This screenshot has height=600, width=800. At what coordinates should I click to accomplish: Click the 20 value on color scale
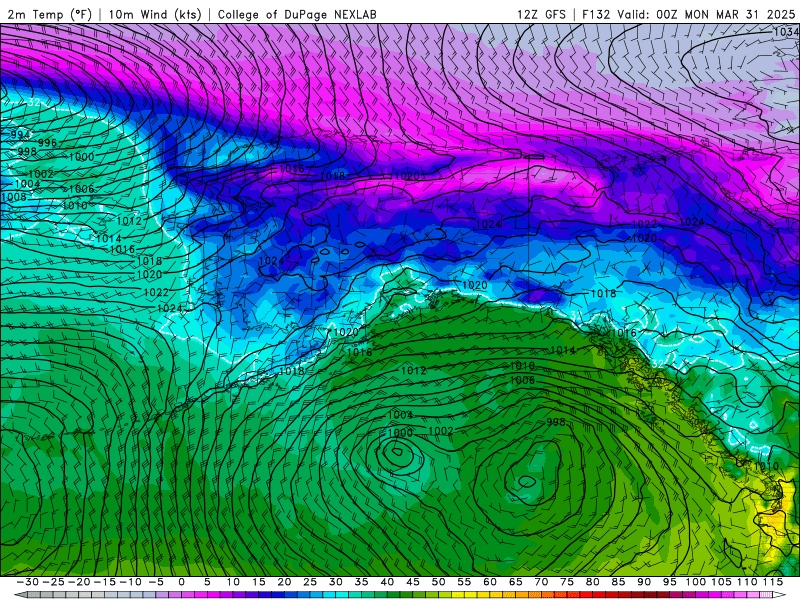(x=284, y=582)
